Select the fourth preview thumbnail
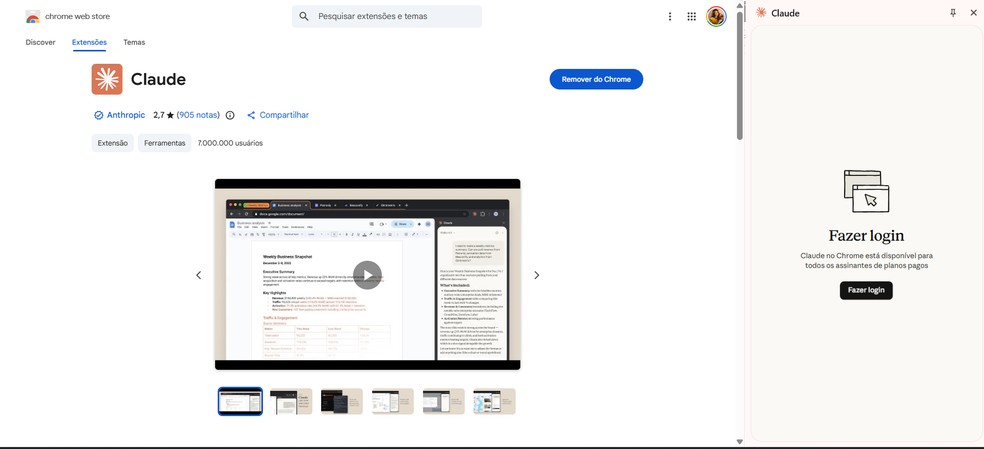Screen dimensions: 984x449 tap(393, 401)
